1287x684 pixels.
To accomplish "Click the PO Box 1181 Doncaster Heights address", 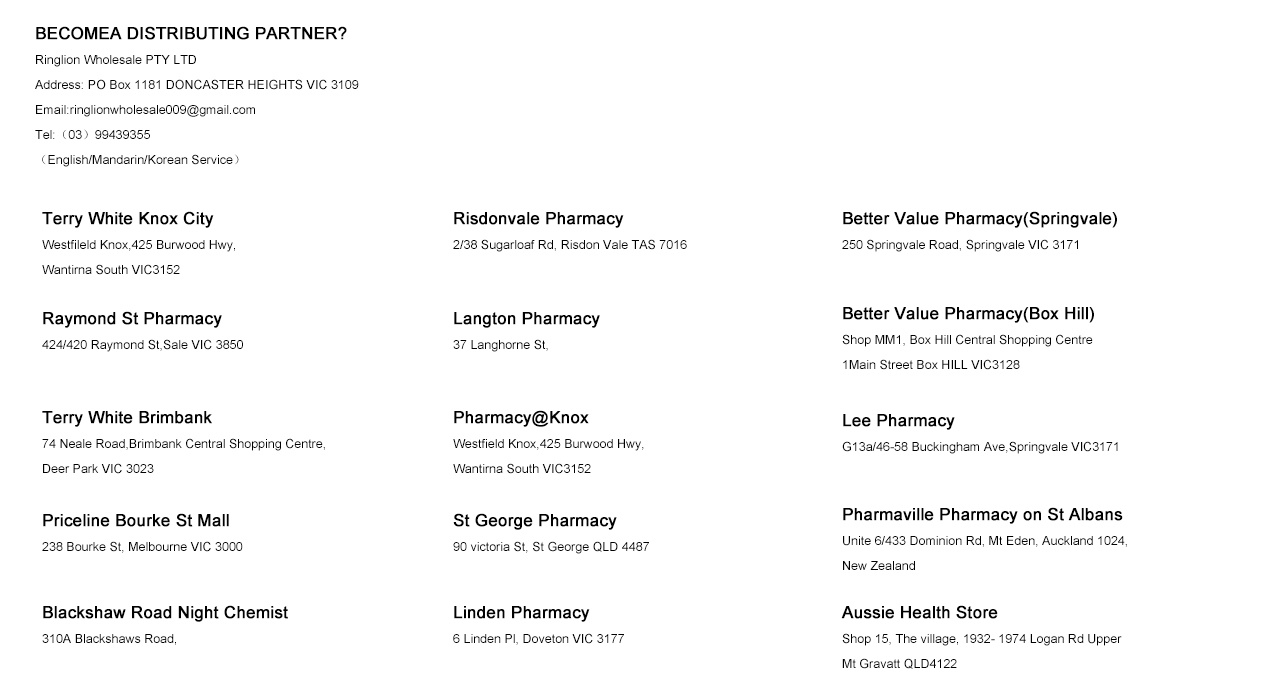I will (223, 85).
